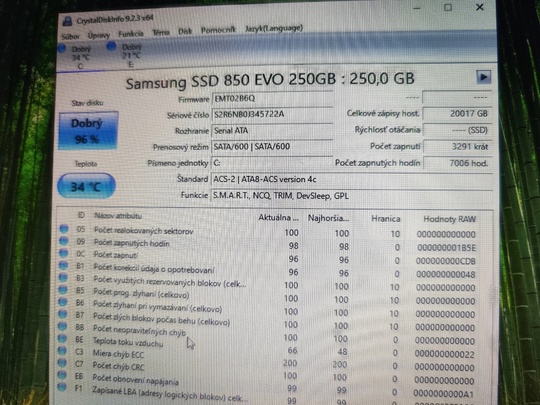The image size is (540, 405).
Task: Open the Funkcia menu
Action: (x=131, y=34)
